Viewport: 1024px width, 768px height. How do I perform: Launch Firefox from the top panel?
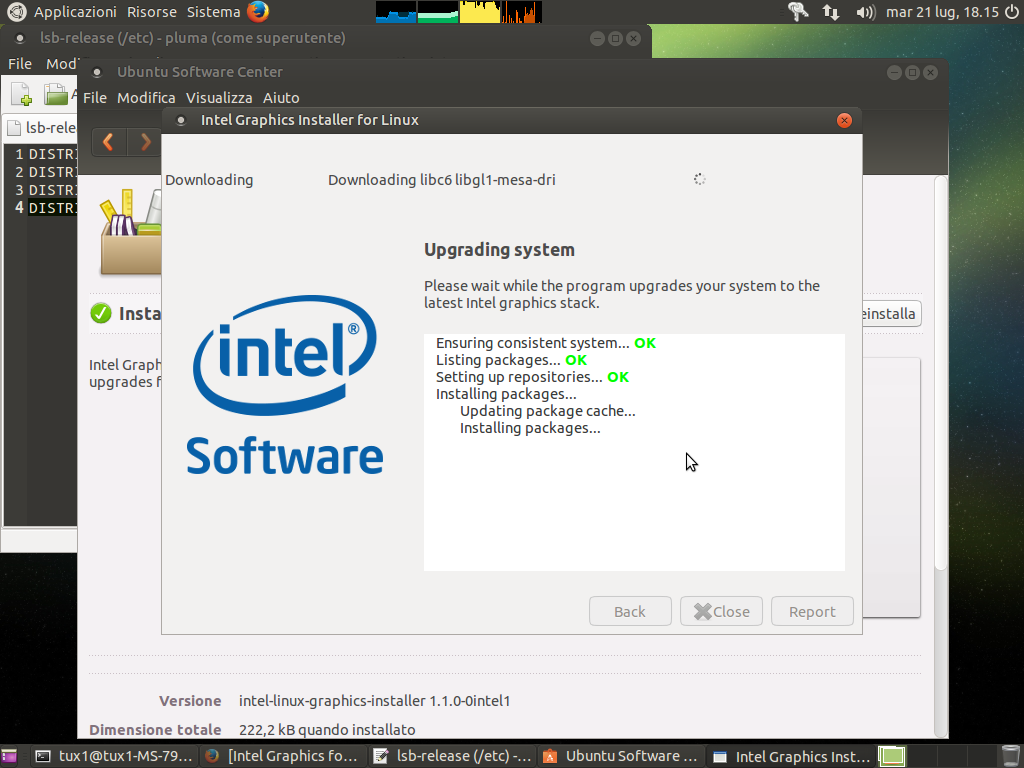coord(258,12)
